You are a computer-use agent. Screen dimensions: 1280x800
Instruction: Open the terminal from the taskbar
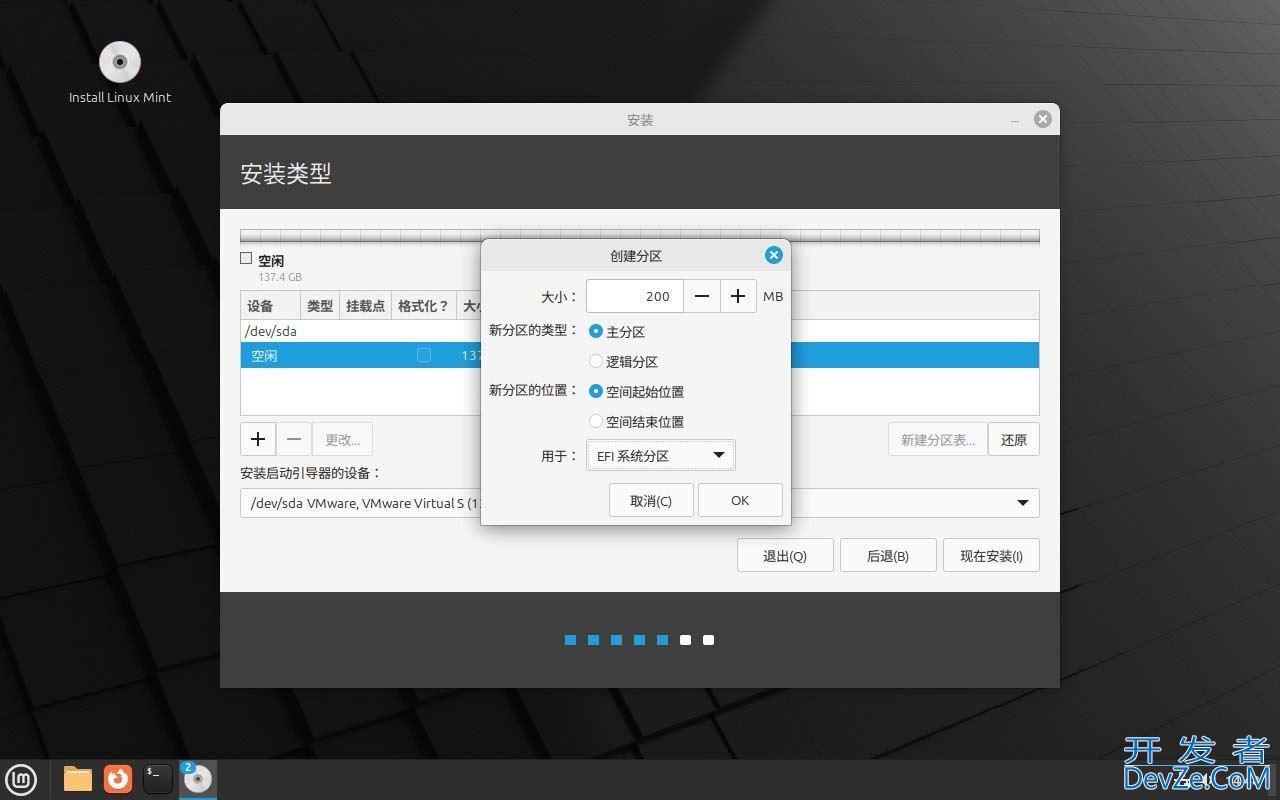click(x=158, y=778)
